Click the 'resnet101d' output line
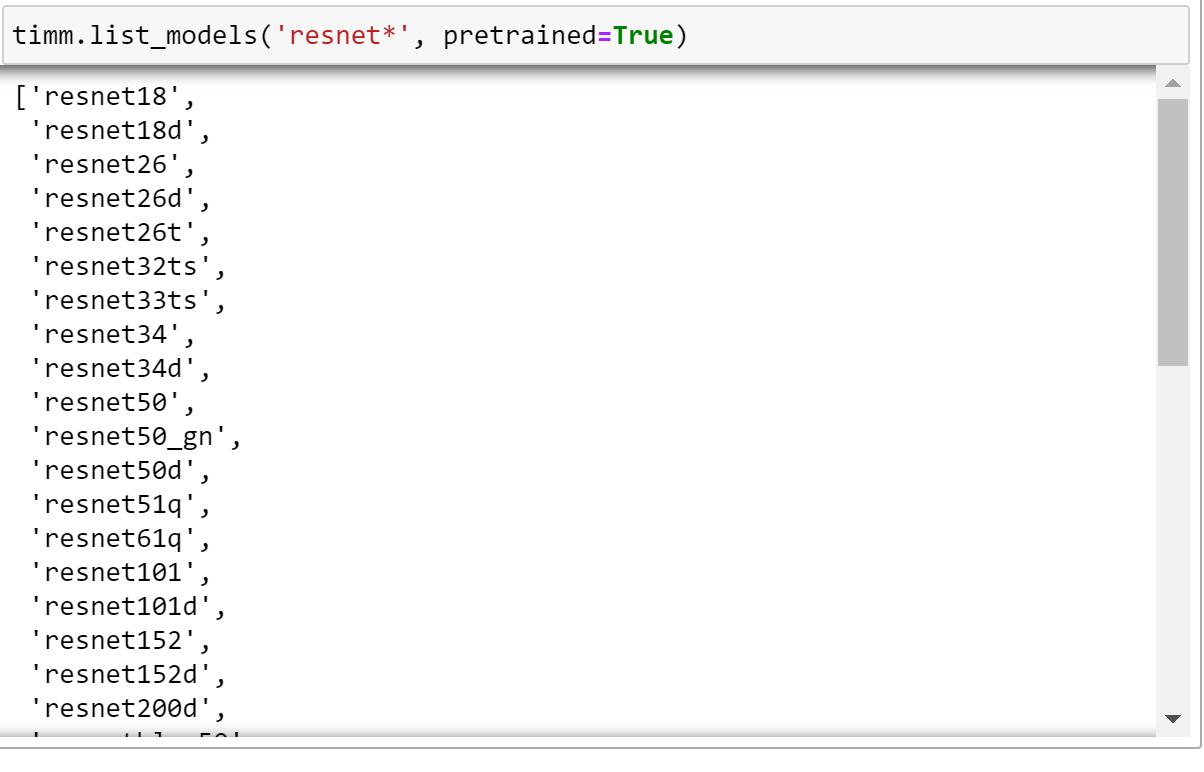 click(x=127, y=607)
